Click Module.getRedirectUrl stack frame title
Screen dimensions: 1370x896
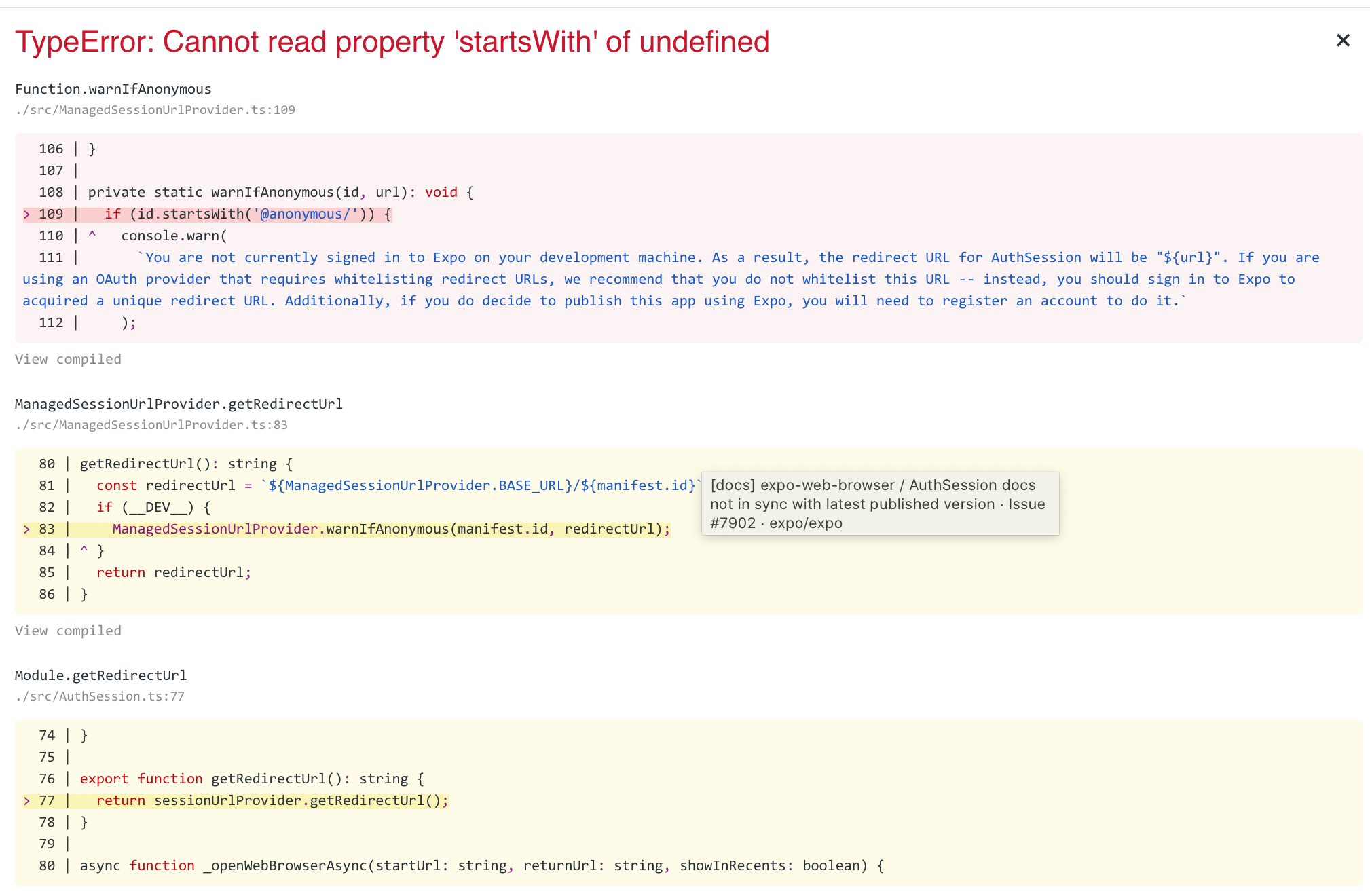click(x=100, y=675)
